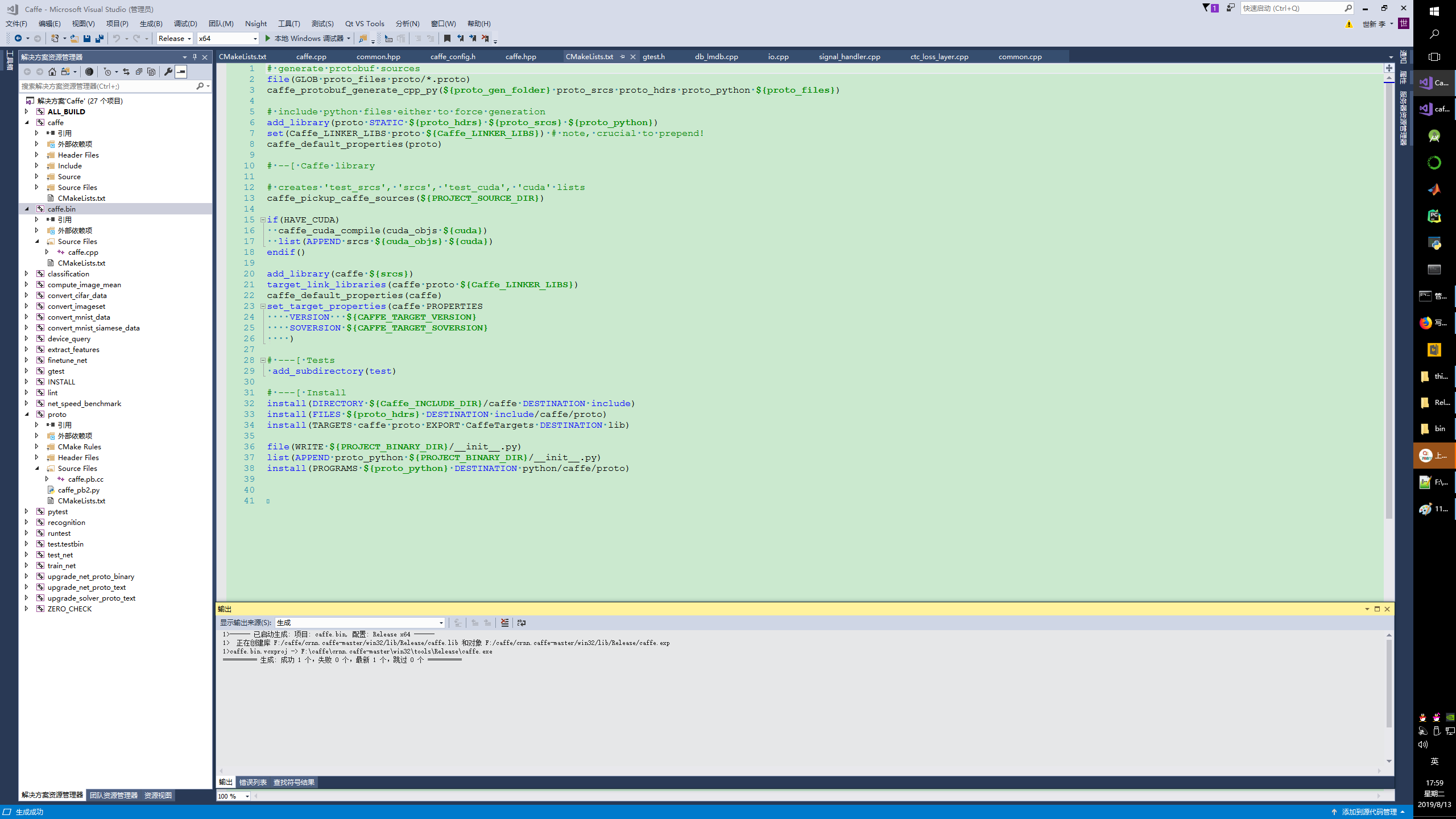
Task: Toggle bookmark on the current line
Action: click(447, 39)
